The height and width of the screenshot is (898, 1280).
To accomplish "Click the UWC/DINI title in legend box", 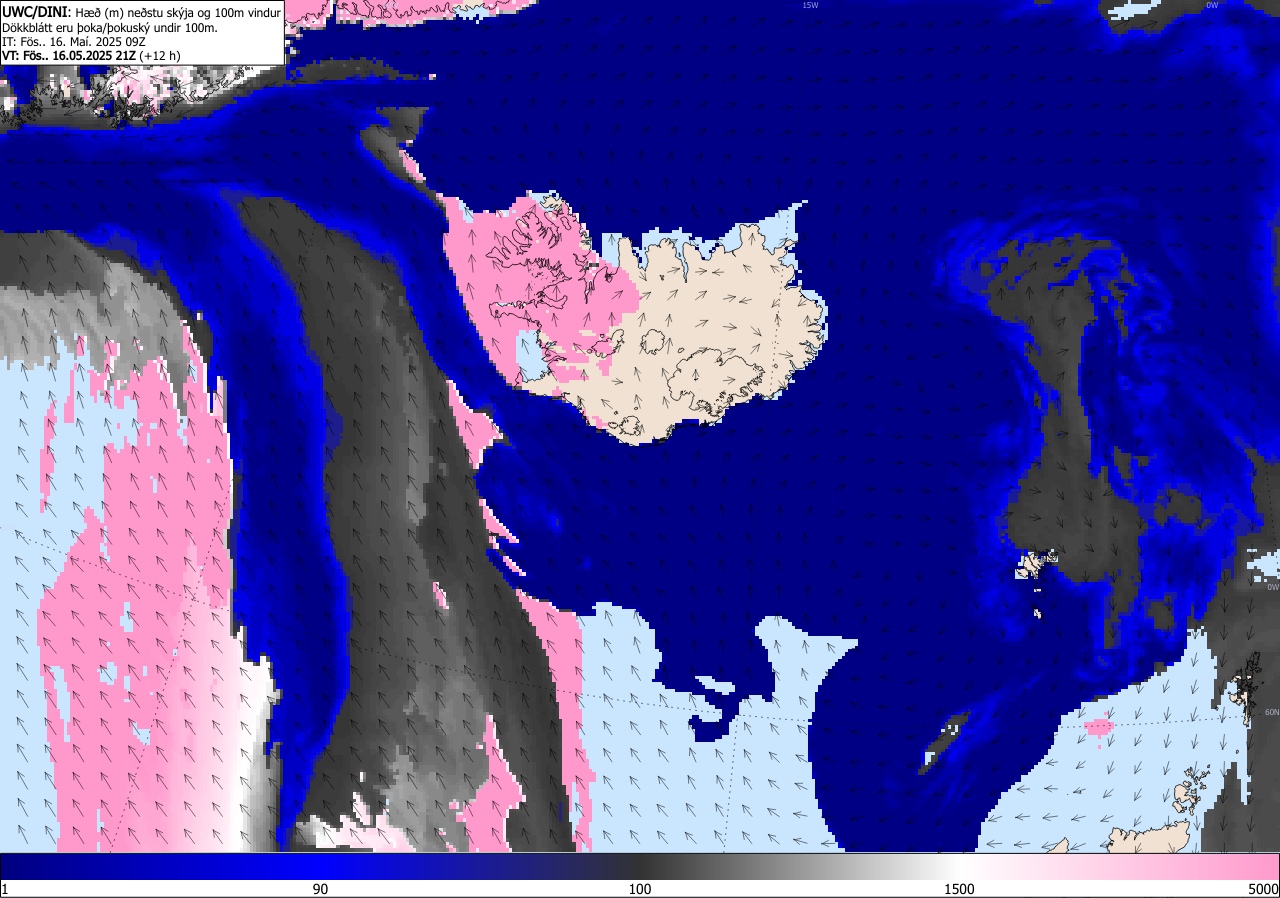I will coord(35,11).
